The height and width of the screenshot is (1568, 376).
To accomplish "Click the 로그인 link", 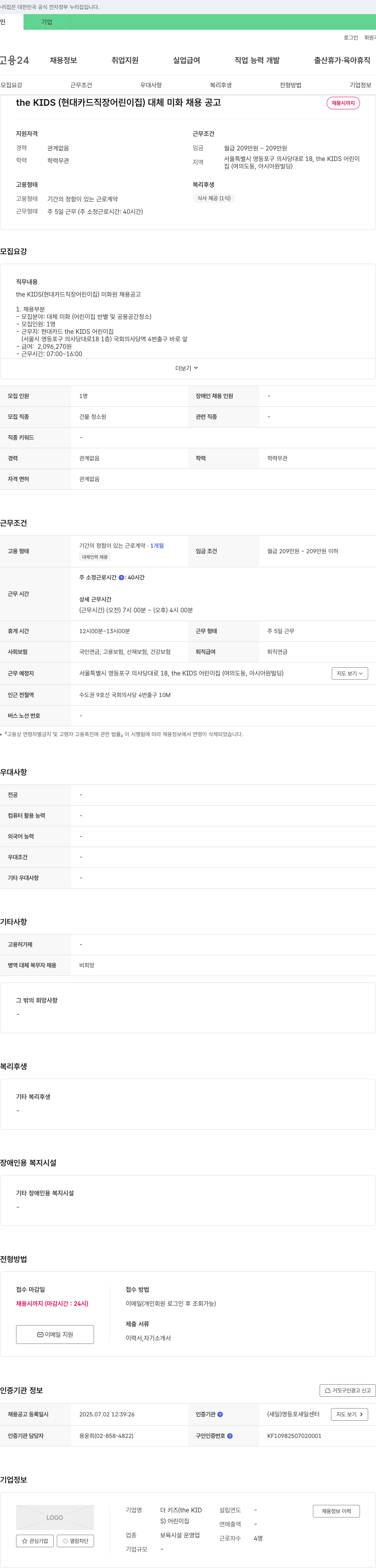I will coord(351,38).
